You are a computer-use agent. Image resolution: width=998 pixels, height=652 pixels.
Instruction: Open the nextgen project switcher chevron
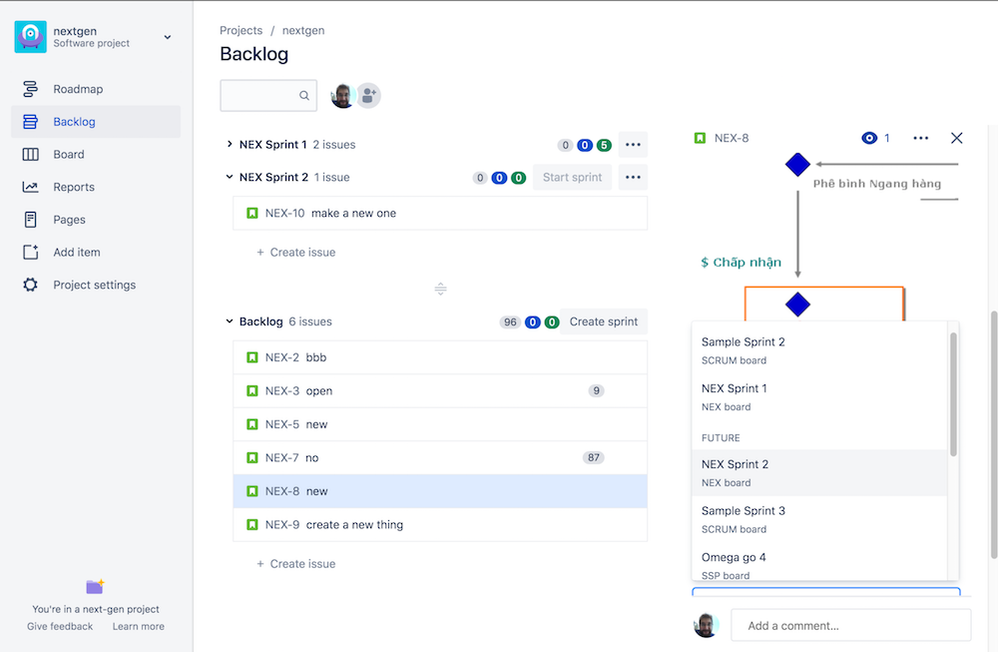coord(167,37)
